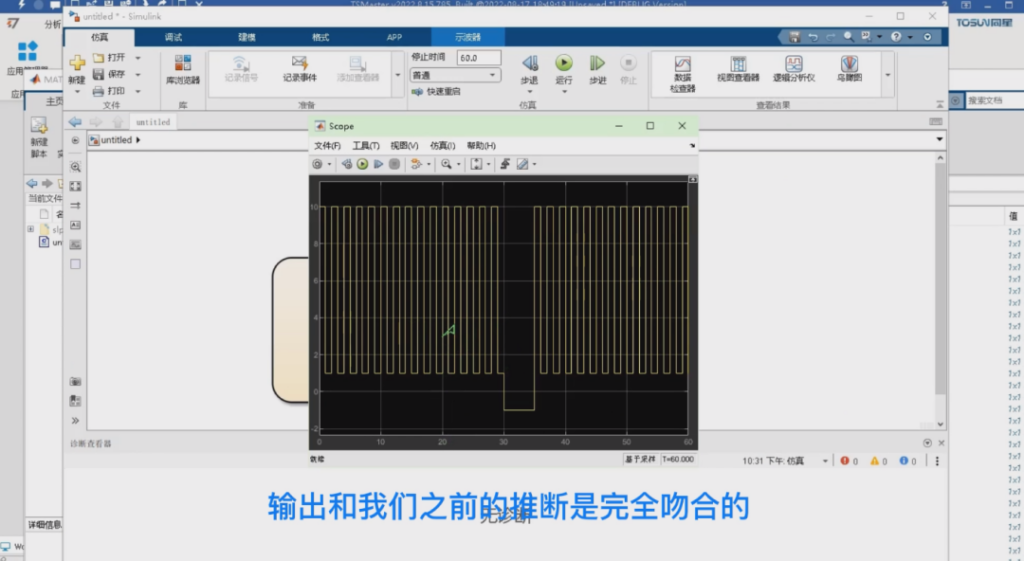
Task: Open the 库浏览器 Library Browser
Action: 182,68
